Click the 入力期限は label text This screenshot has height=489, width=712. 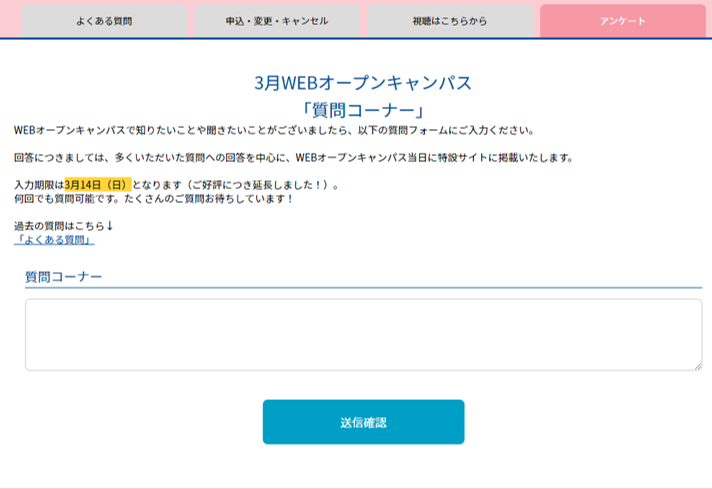coord(38,185)
